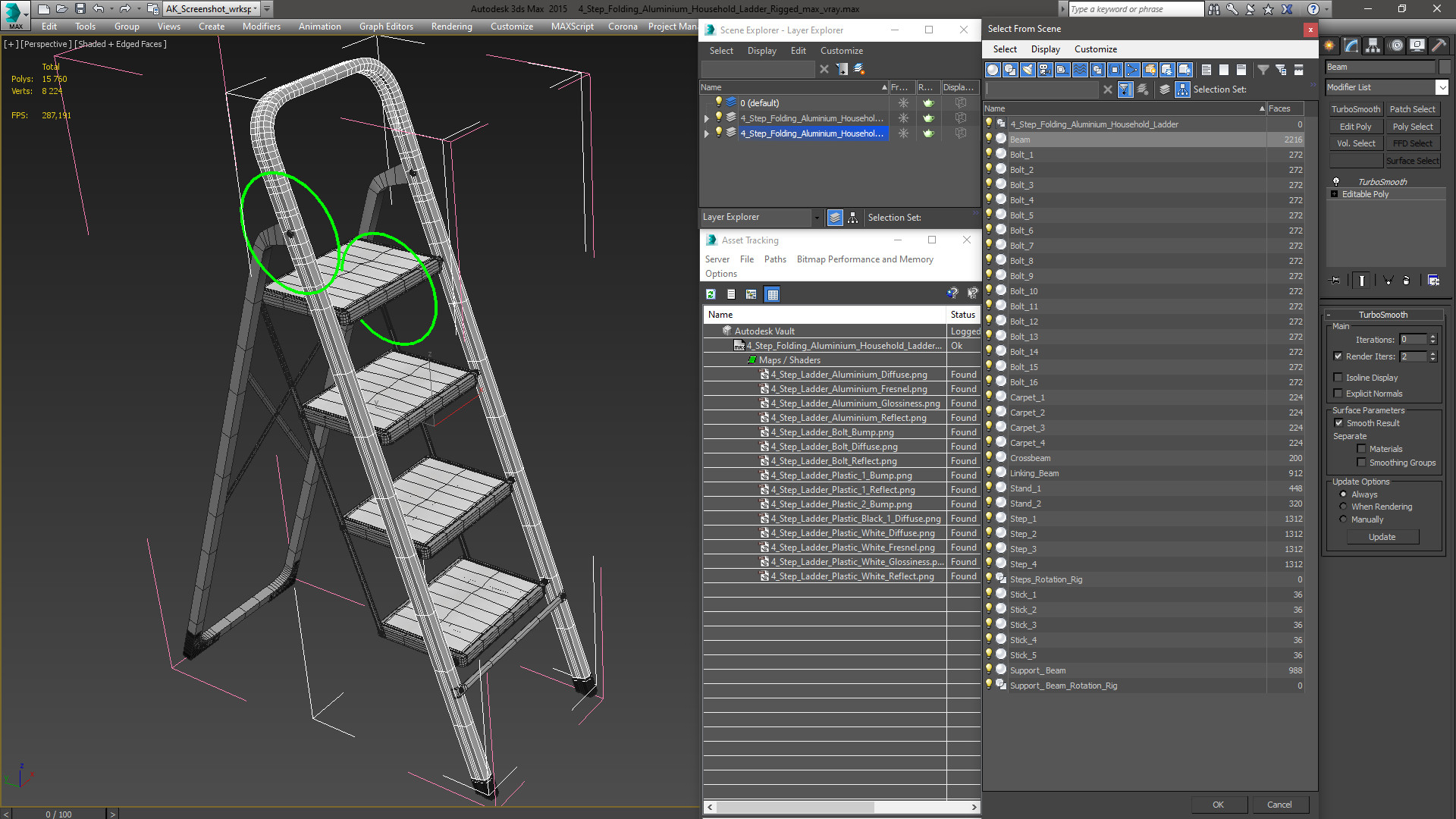Click Make Unique icon under modifier stack
Image resolution: width=1456 pixels, height=819 pixels.
point(1389,281)
